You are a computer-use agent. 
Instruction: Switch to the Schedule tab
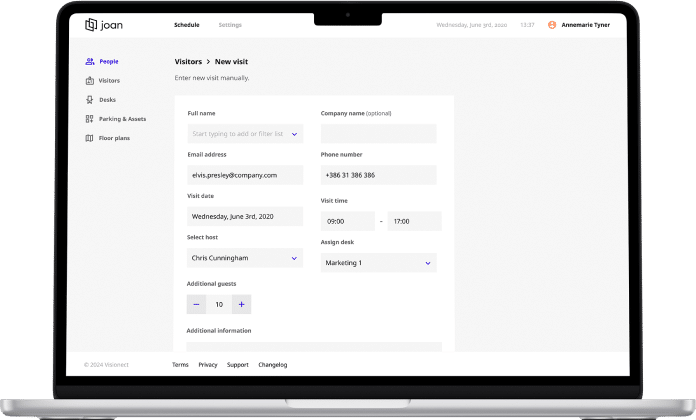pos(186,25)
